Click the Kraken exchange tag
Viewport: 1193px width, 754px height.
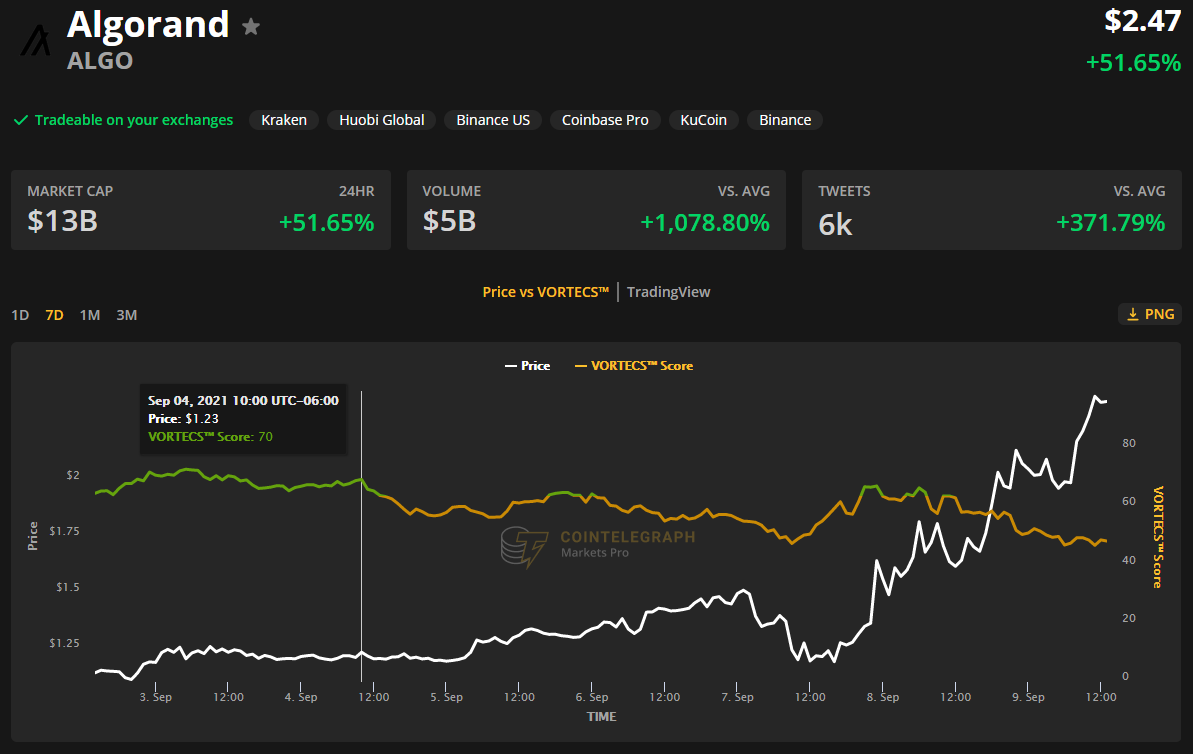[x=284, y=120]
